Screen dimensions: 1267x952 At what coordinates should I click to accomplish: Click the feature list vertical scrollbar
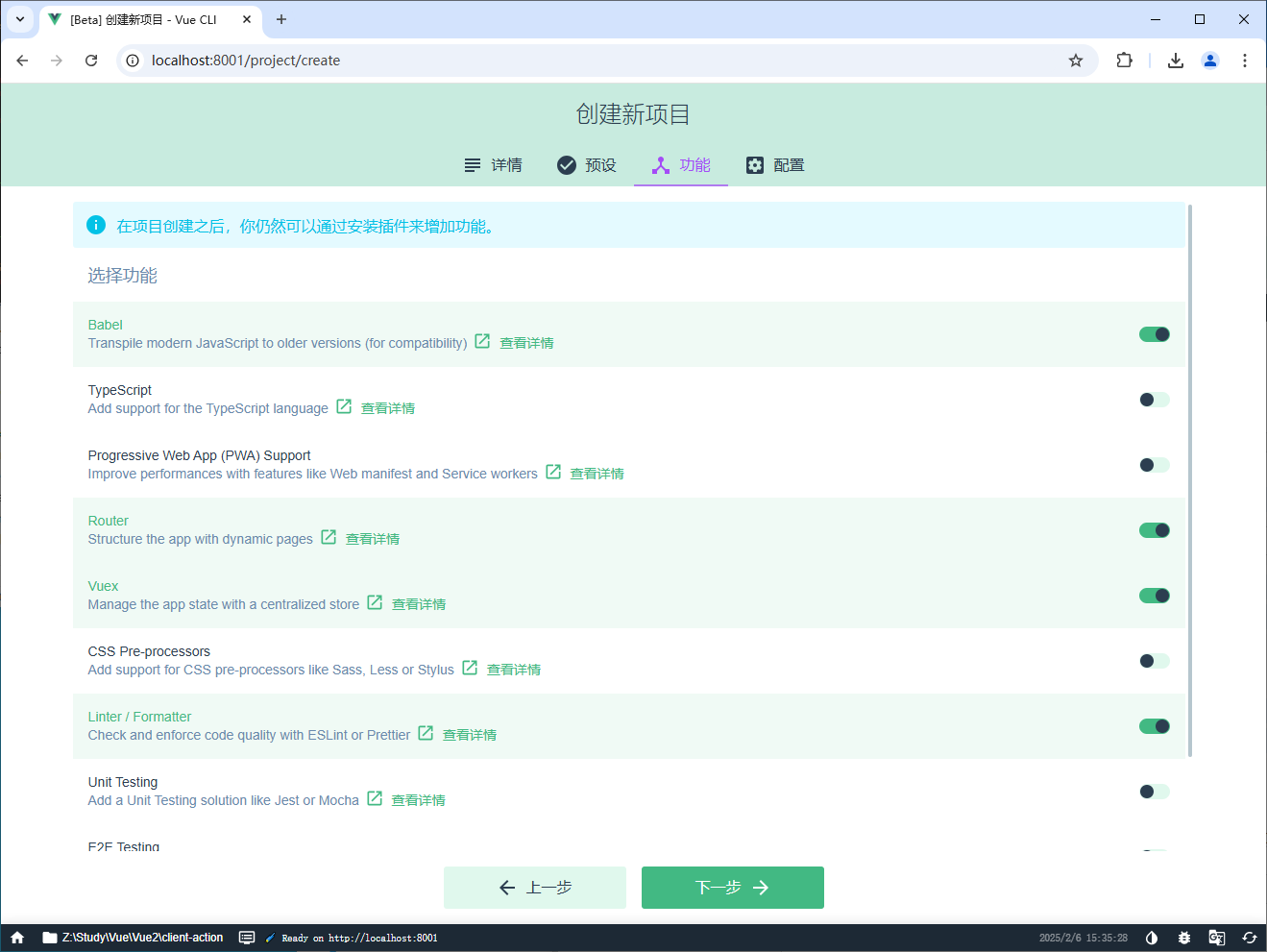tap(1190, 480)
